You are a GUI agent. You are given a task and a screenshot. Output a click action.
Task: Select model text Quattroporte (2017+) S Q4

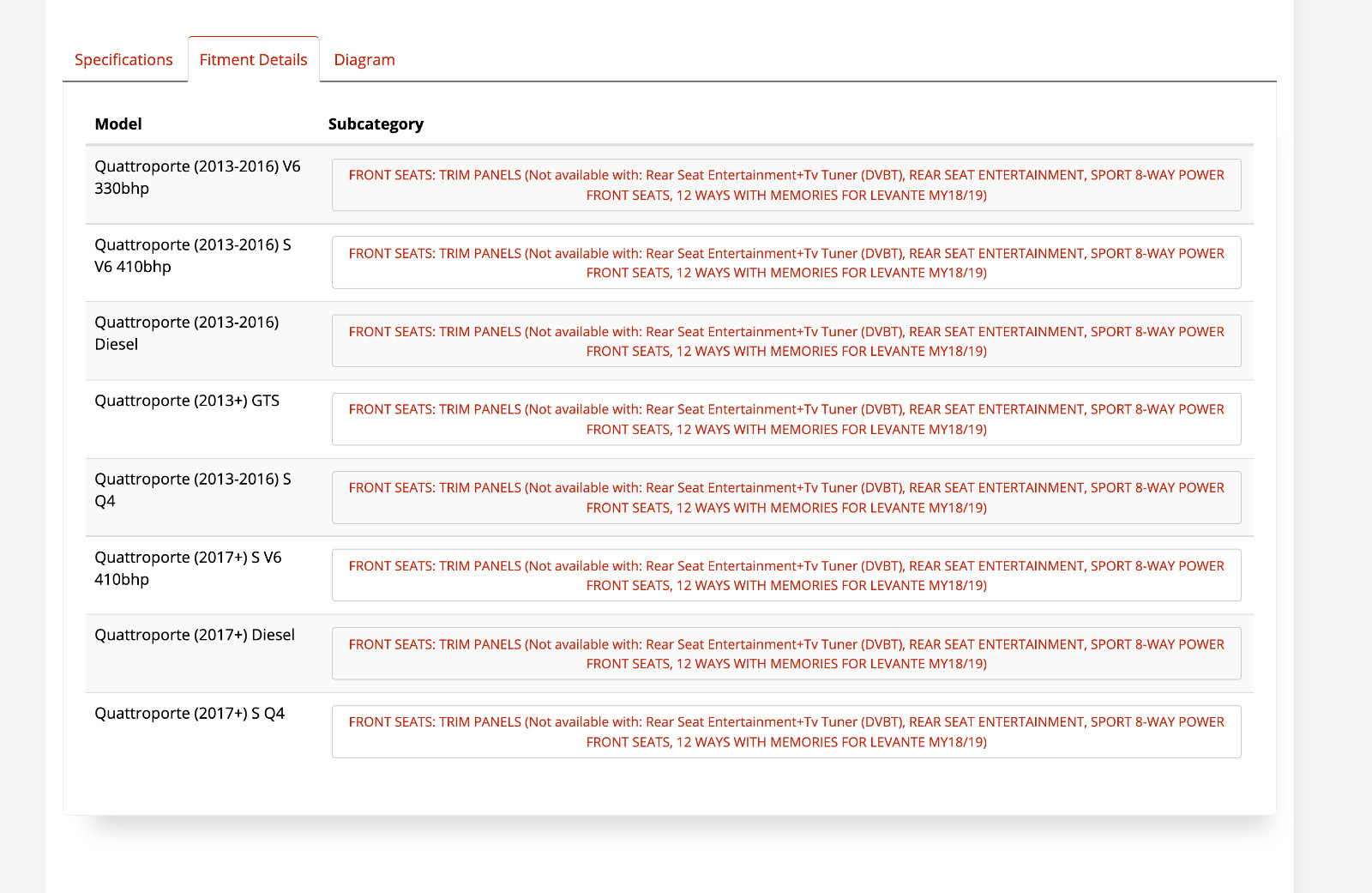point(190,714)
